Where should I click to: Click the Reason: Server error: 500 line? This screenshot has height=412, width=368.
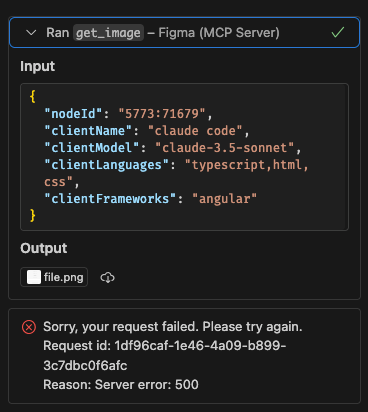(x=121, y=385)
